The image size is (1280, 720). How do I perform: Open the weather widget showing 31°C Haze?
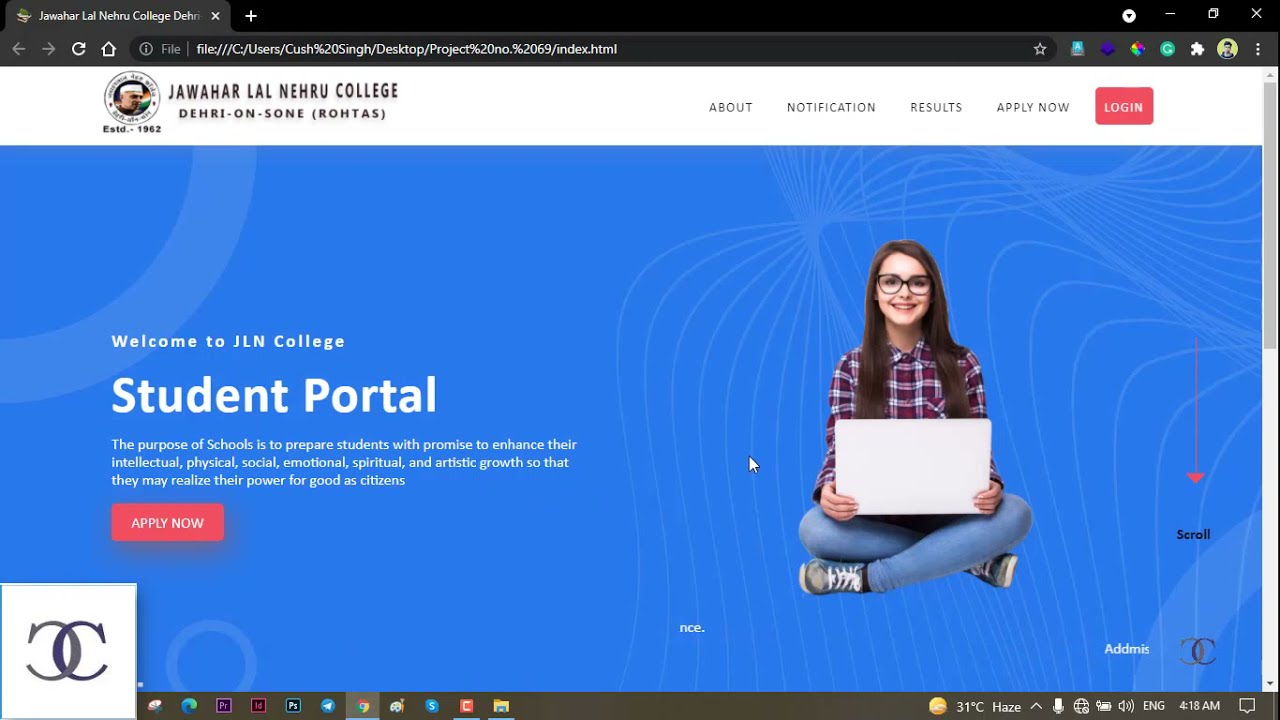(975, 706)
